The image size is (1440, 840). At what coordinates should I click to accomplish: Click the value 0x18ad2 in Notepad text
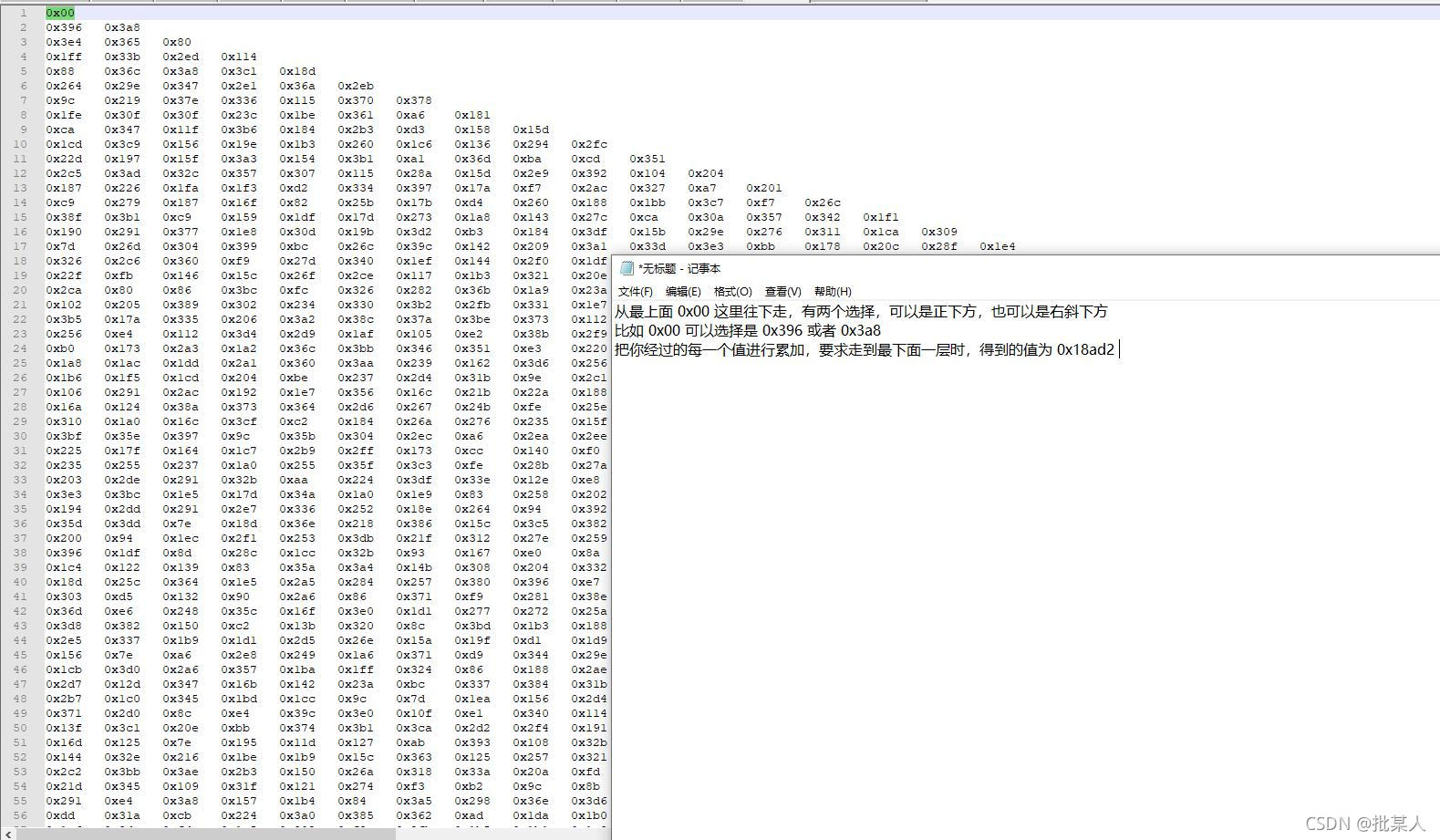[x=1085, y=350]
